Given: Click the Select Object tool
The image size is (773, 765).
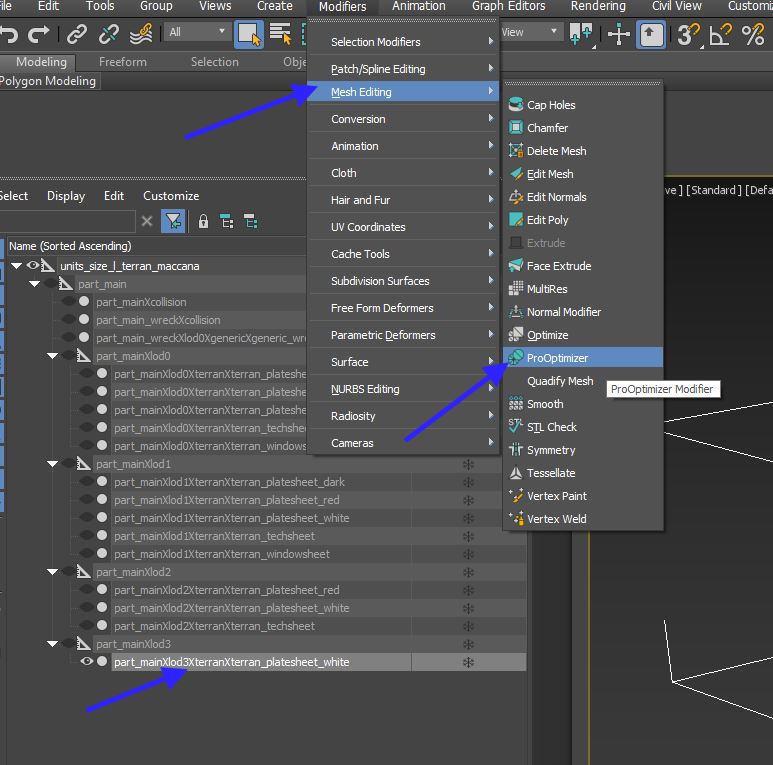Looking at the screenshot, I should pos(249,35).
